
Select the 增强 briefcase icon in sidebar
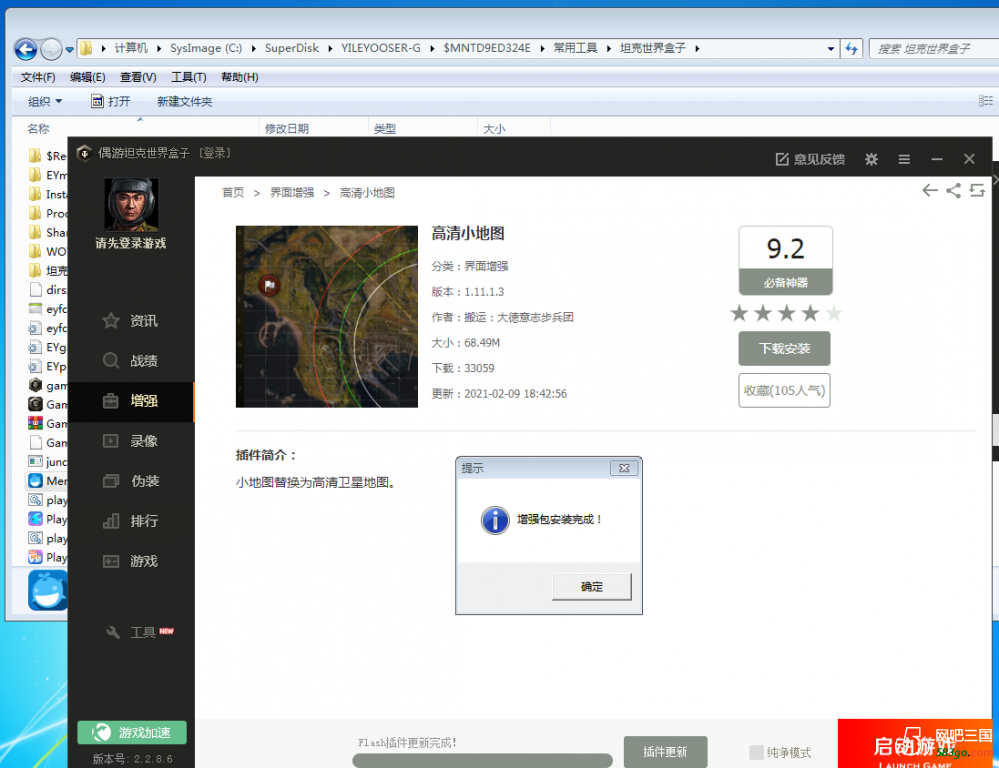click(111, 401)
